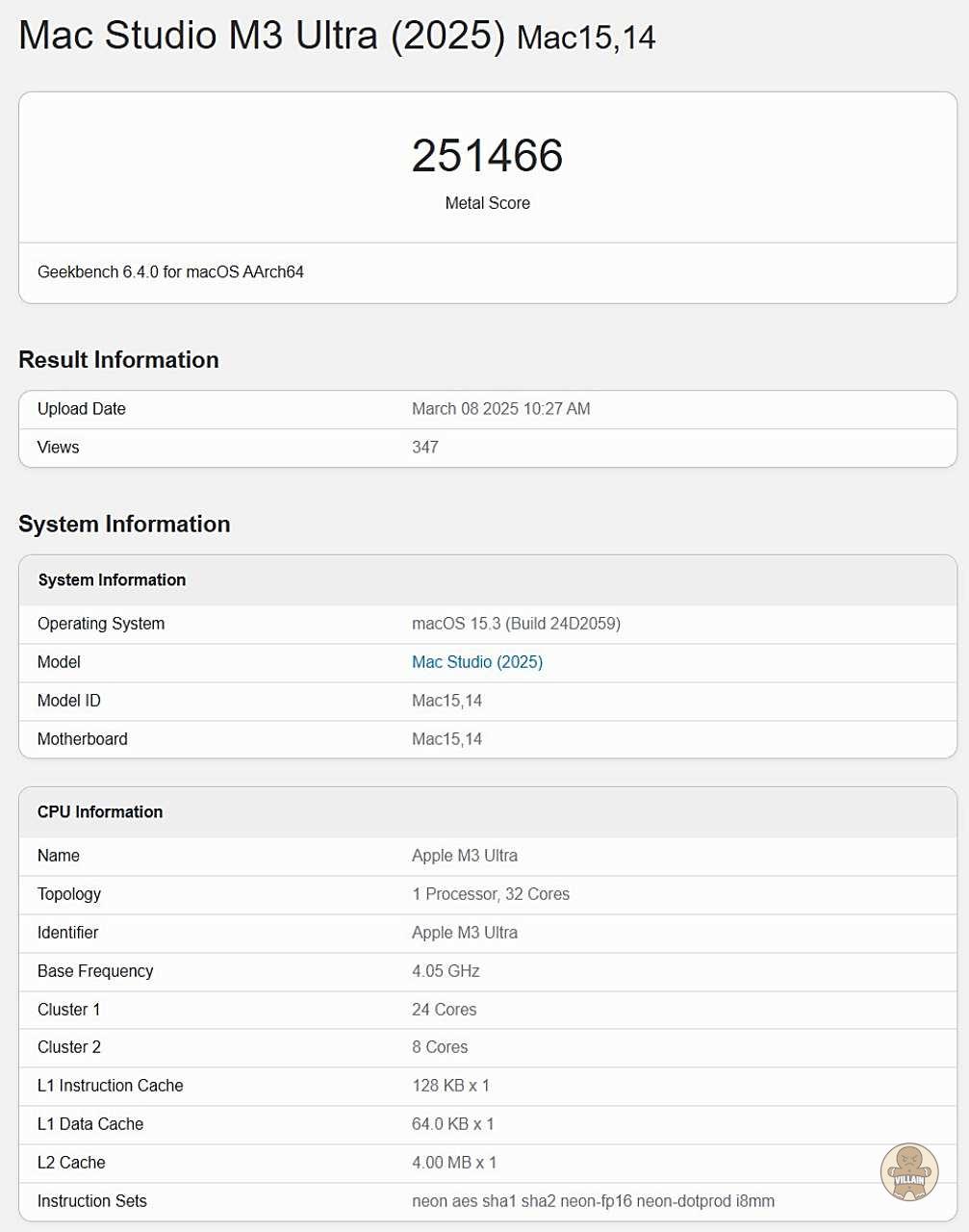Click the Instruction Sets value starting with neon
This screenshot has width=969, height=1232.
[x=593, y=1201]
